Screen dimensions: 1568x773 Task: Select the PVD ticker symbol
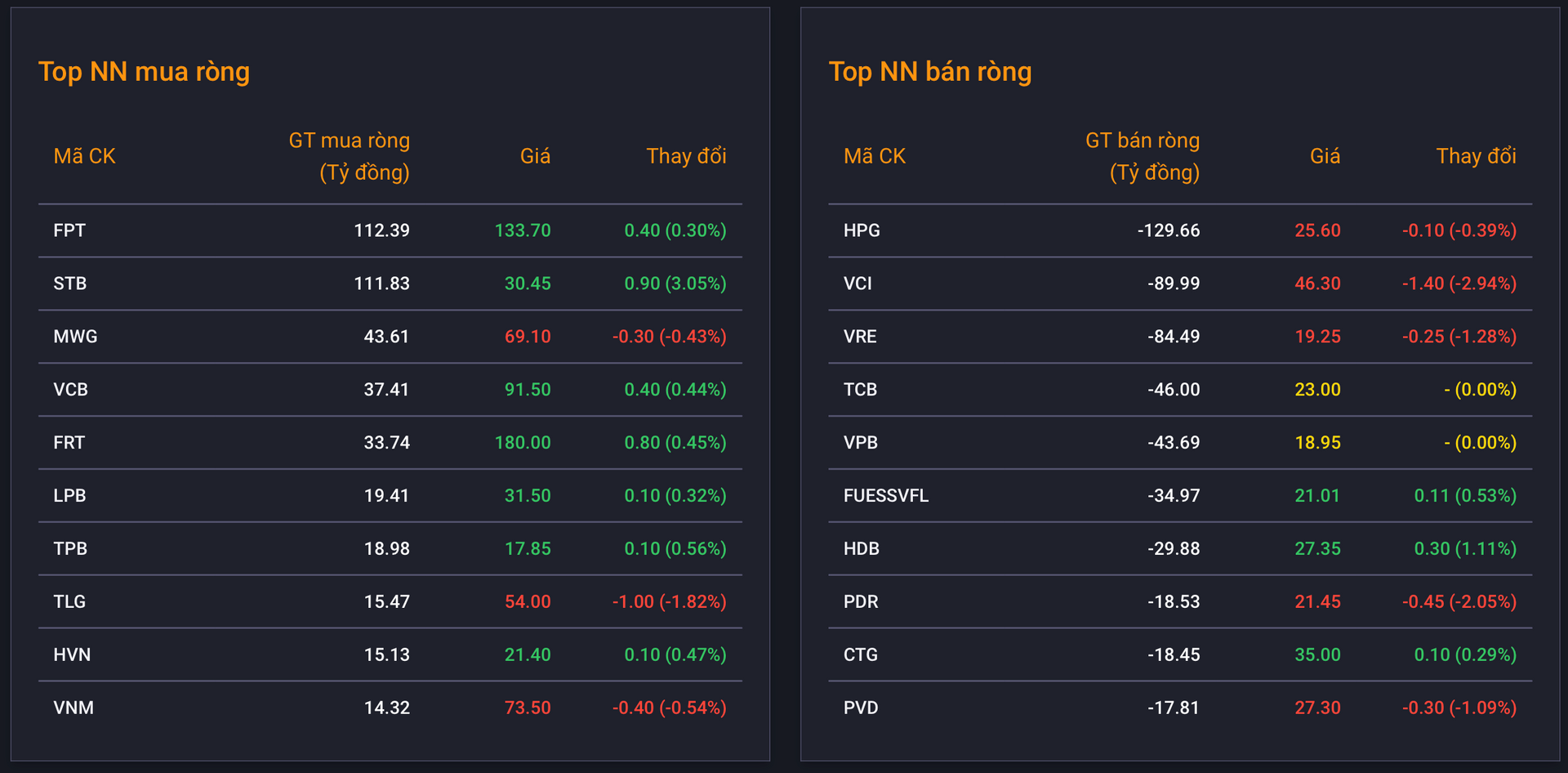[x=861, y=708]
